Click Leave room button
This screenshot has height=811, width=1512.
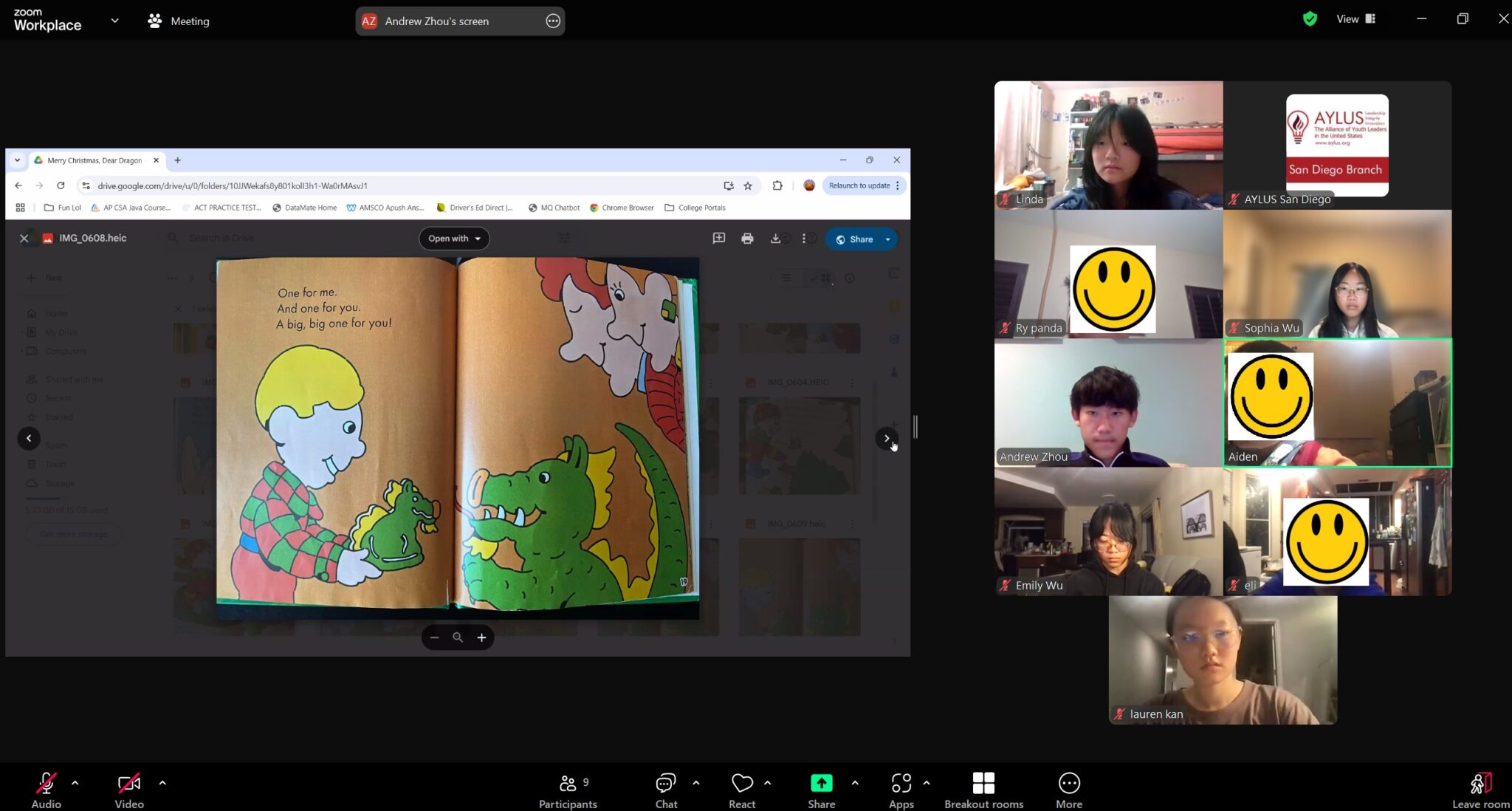[x=1480, y=789]
